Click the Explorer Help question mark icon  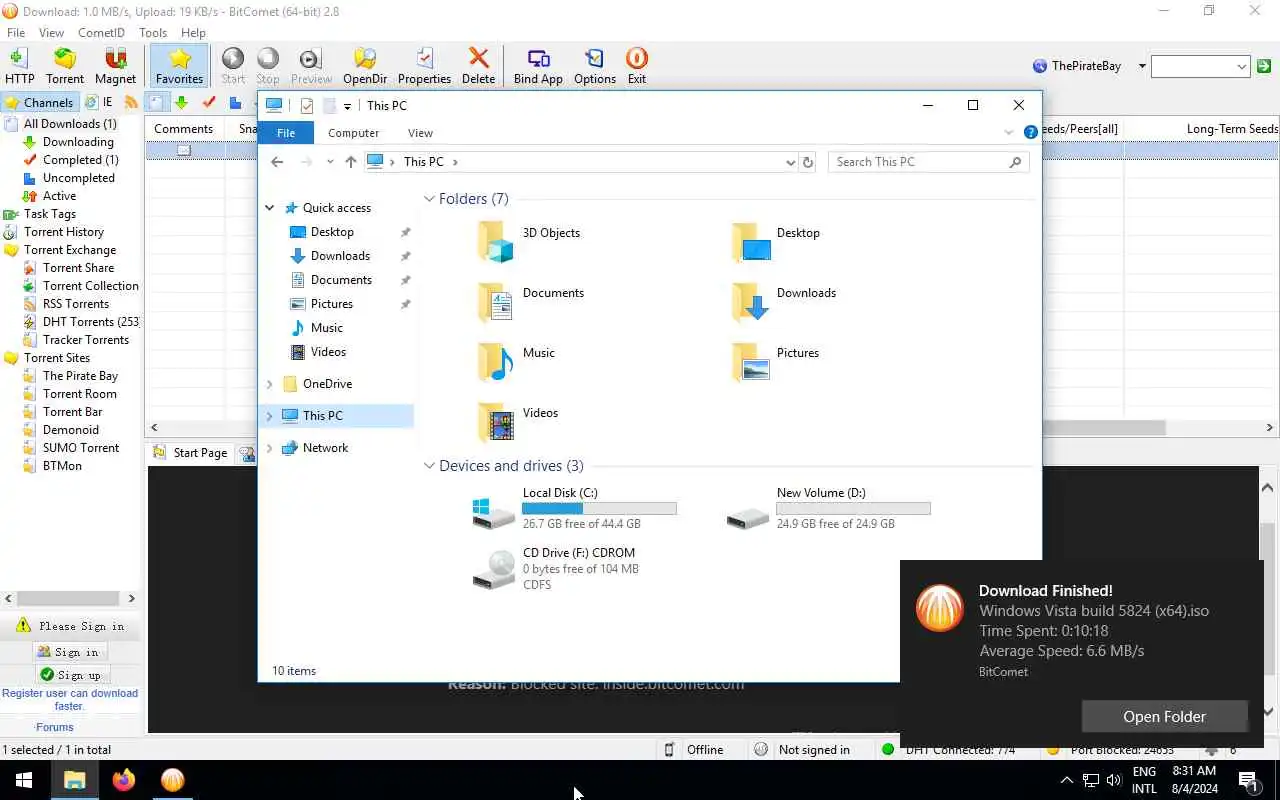(1031, 132)
